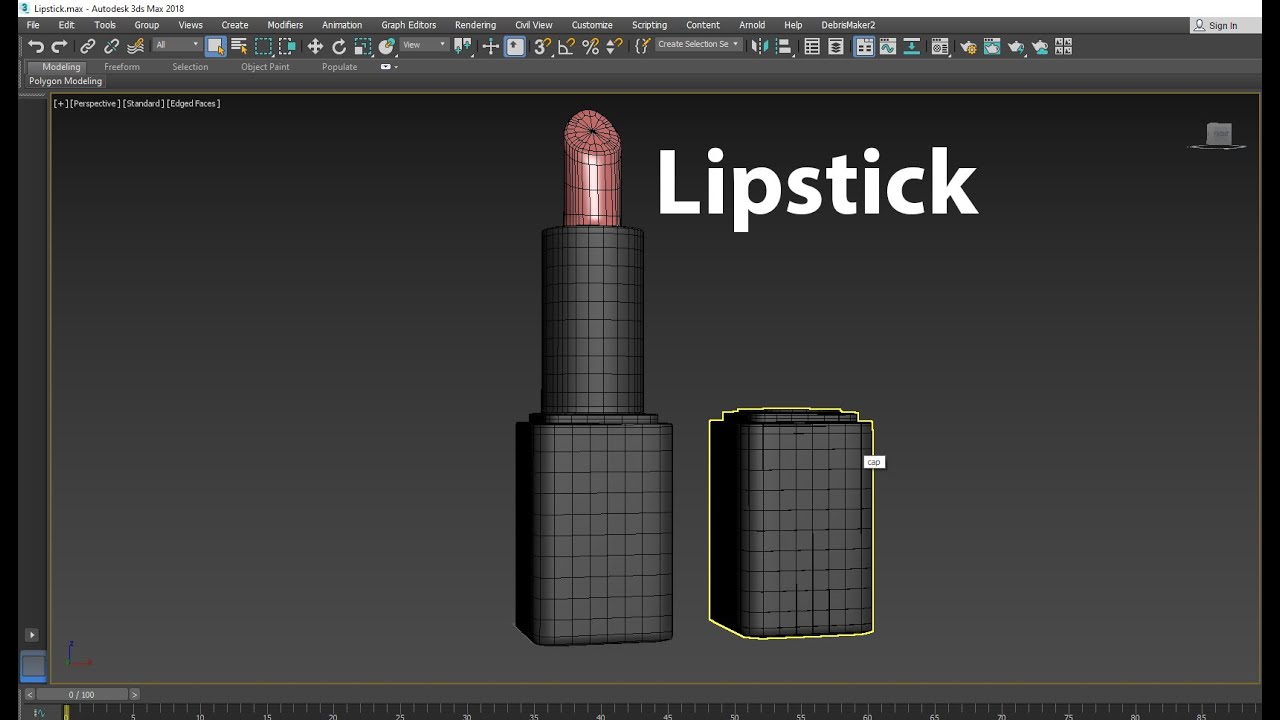Open the Graph Editors menu
Viewport: 1280px width, 720px height.
408,25
